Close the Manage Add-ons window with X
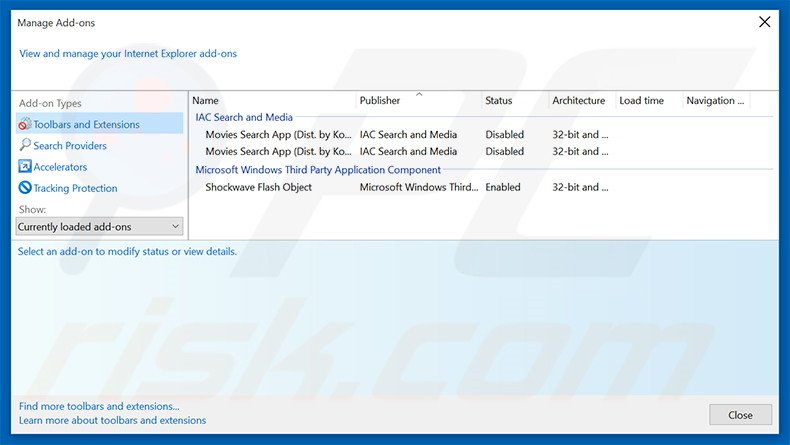The height and width of the screenshot is (445, 790). point(764,22)
